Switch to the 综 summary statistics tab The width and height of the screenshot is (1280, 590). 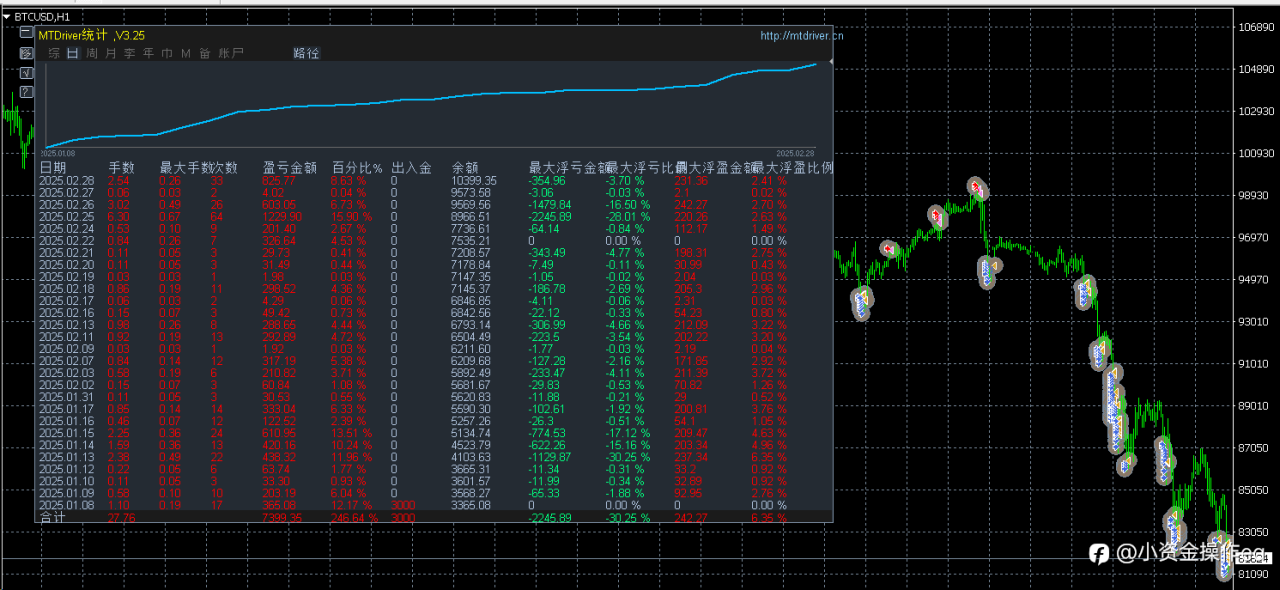(54, 53)
